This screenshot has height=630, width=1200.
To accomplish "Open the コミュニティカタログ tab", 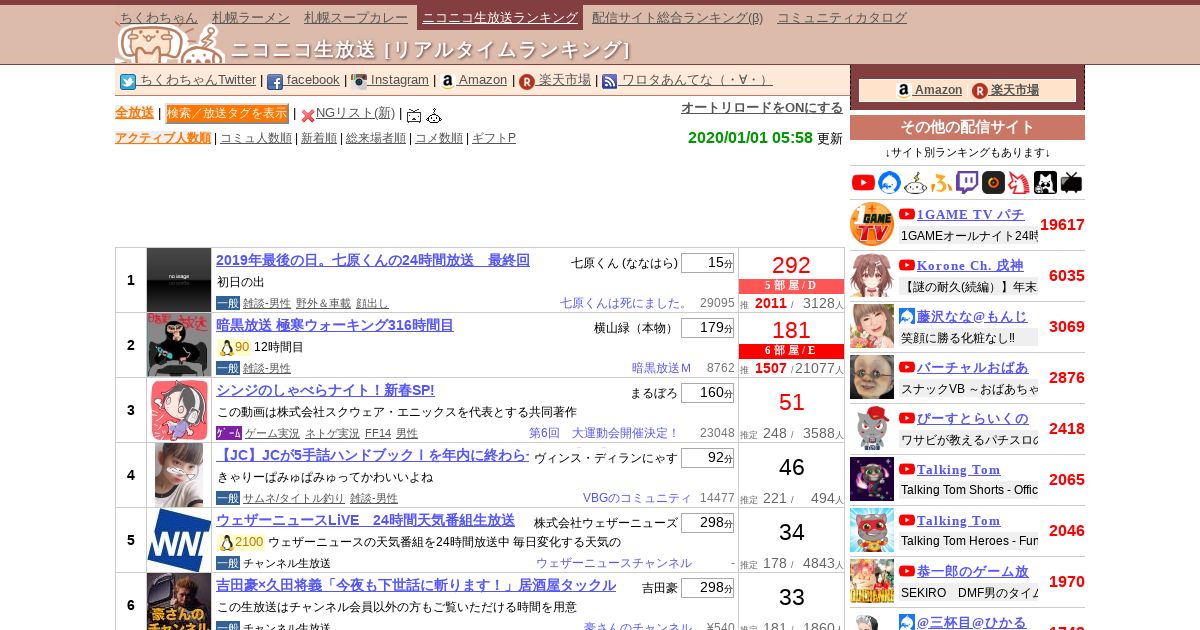I will pyautogui.click(x=842, y=17).
